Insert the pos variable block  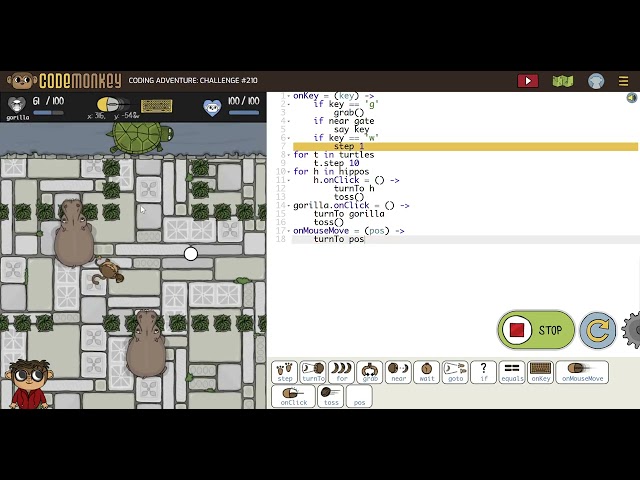[x=359, y=396]
